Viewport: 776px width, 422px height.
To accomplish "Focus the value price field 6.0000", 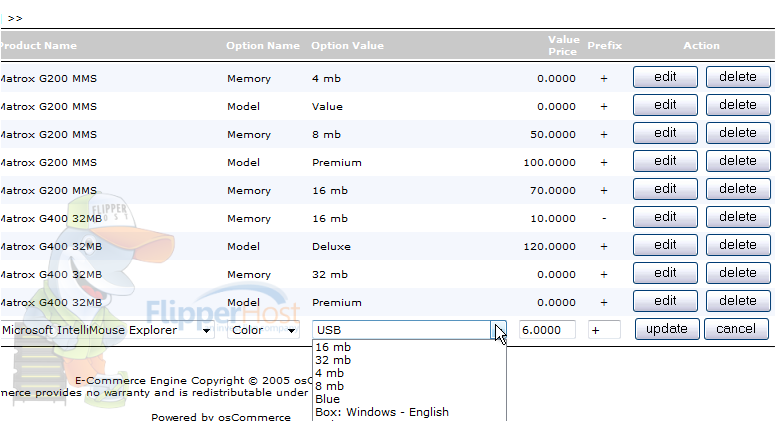I will 547,330.
